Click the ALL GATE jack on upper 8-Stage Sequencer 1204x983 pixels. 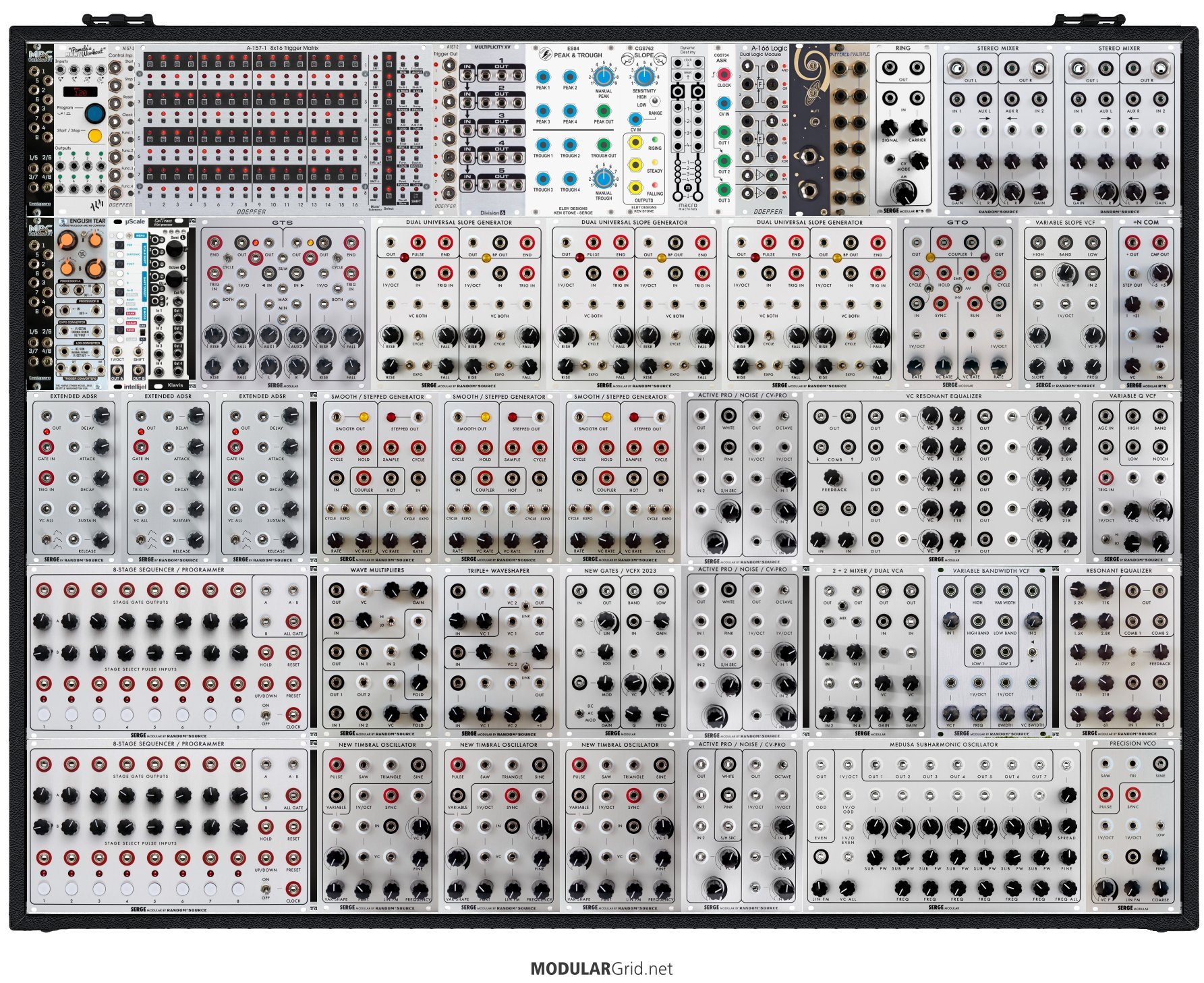pos(293,621)
